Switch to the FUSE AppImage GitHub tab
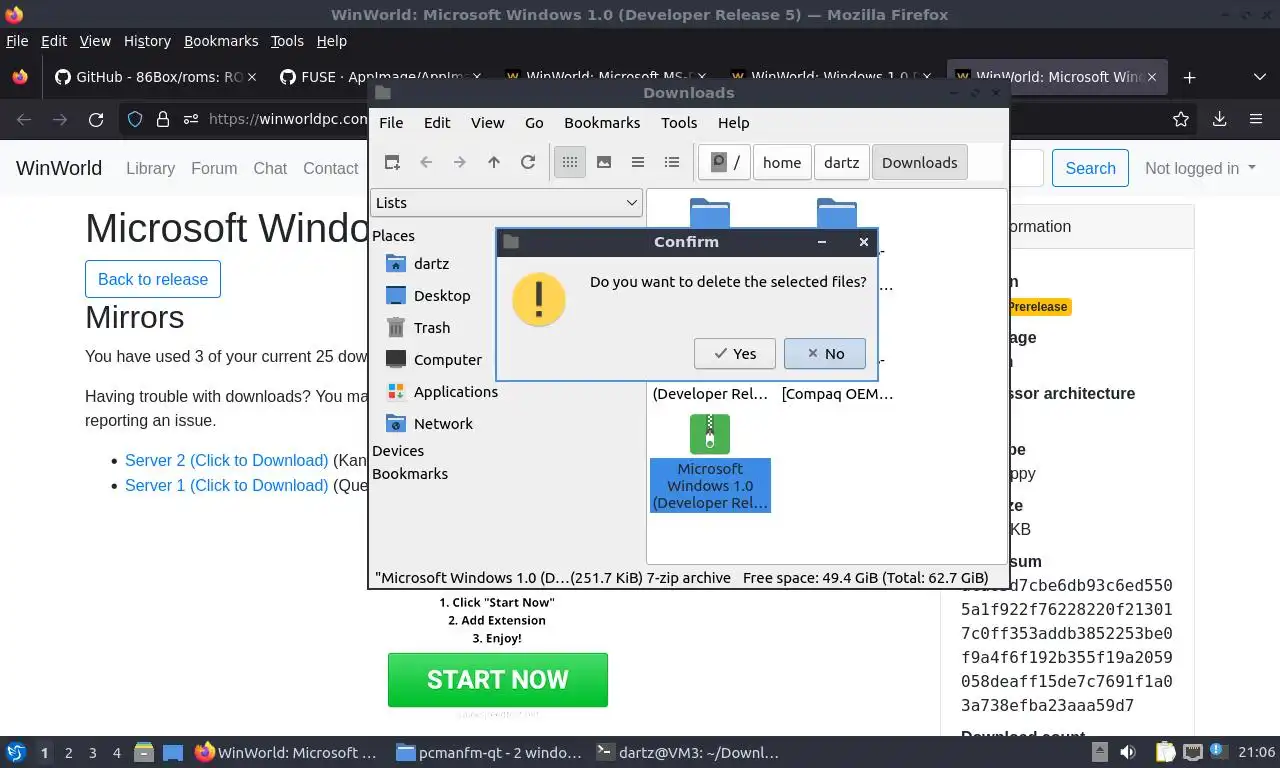This screenshot has height=768, width=1280. pos(380,77)
